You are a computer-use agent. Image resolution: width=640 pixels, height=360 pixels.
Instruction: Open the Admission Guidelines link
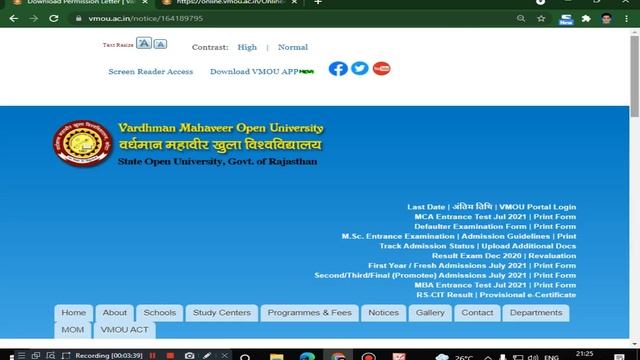[506, 236]
